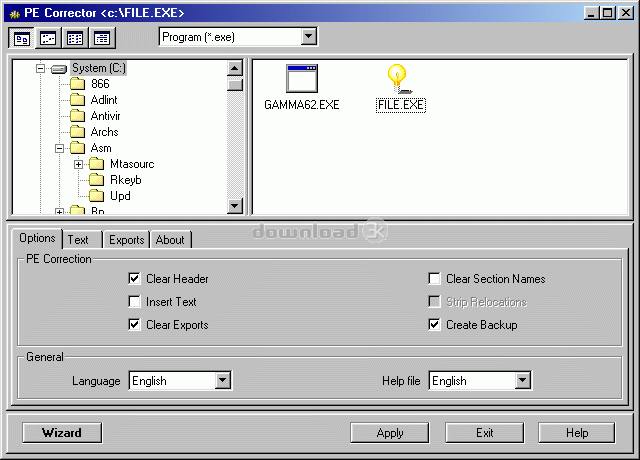The image size is (640, 460).
Task: Click the Strip Relocations checkbox
Action: 434,302
